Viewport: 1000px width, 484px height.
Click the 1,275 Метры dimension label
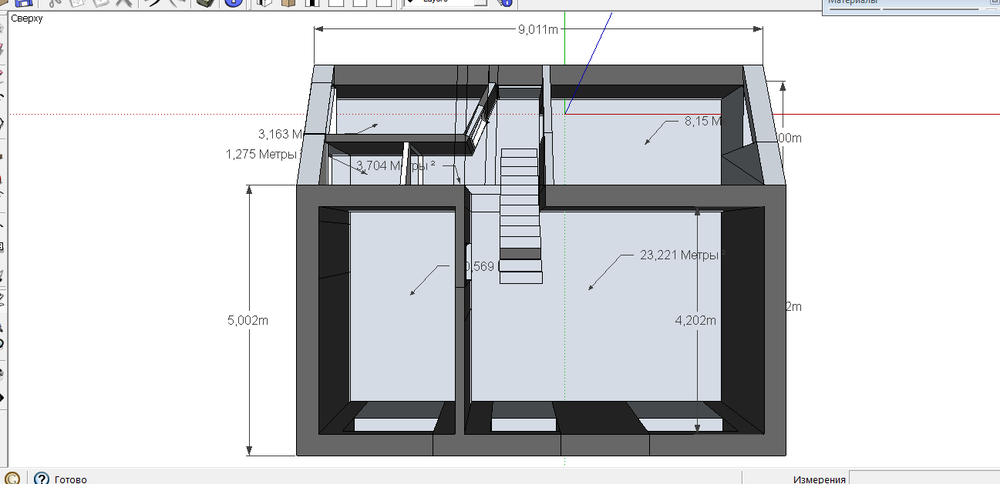264,154
